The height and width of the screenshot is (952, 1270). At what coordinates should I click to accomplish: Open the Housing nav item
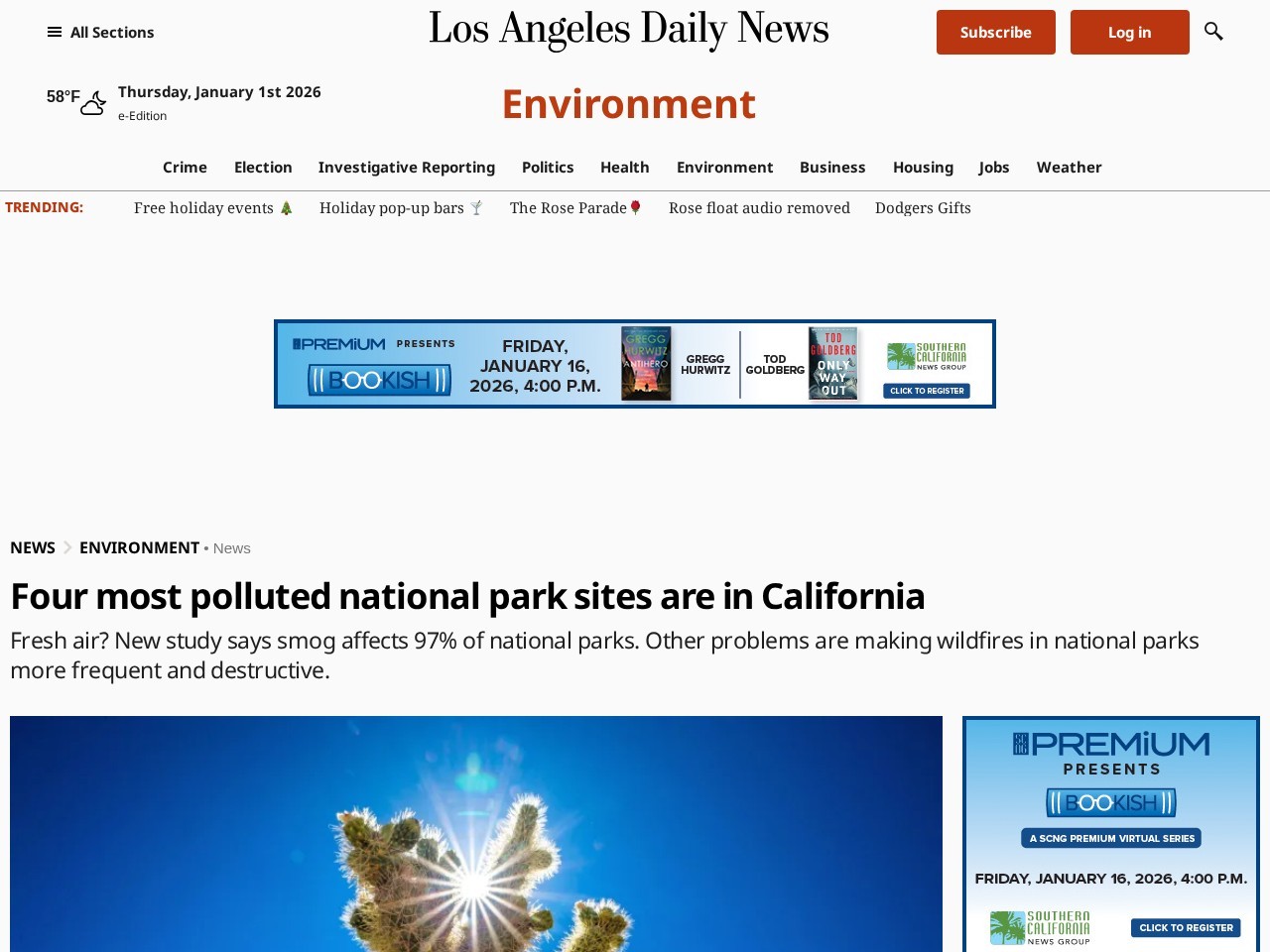922,168
